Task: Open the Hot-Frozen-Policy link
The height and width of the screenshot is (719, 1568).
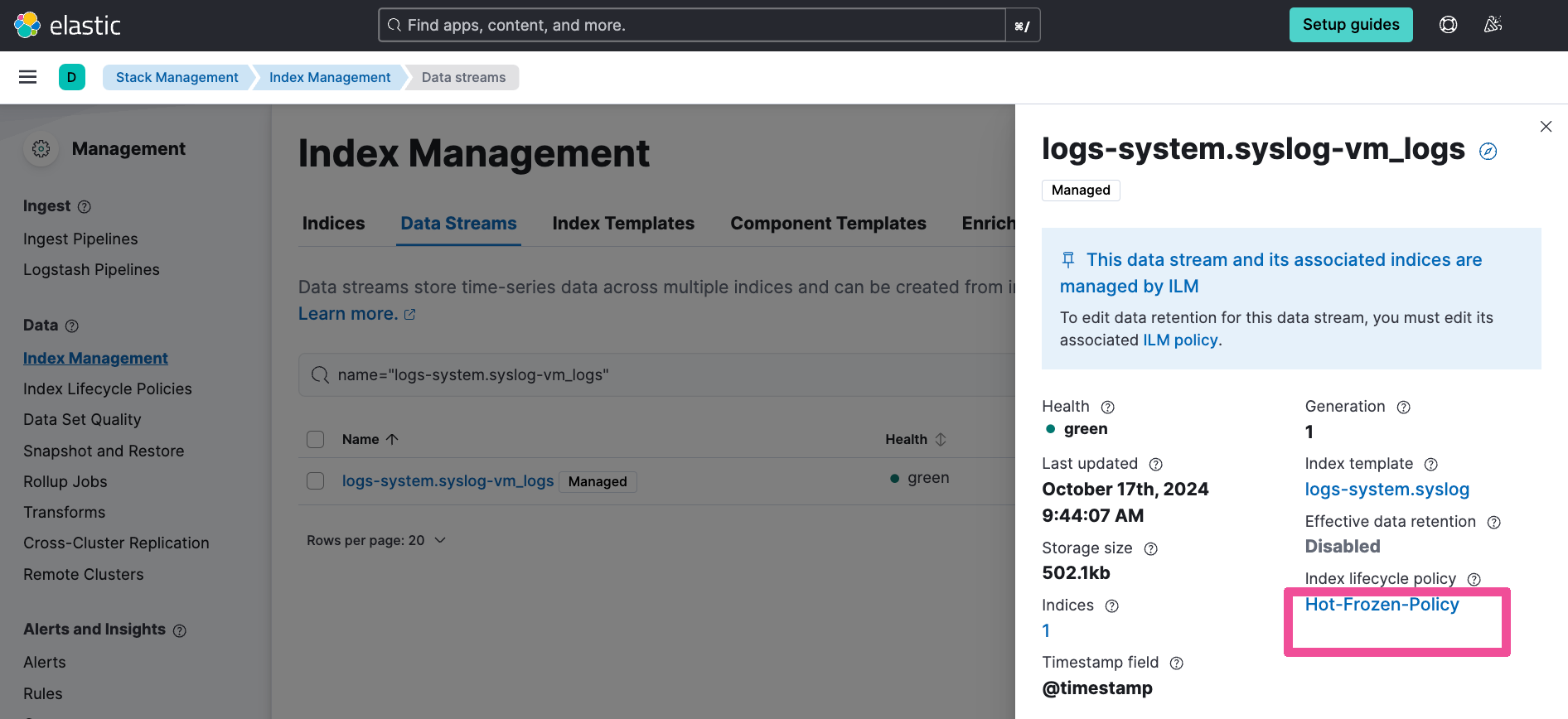Action: pos(1382,605)
